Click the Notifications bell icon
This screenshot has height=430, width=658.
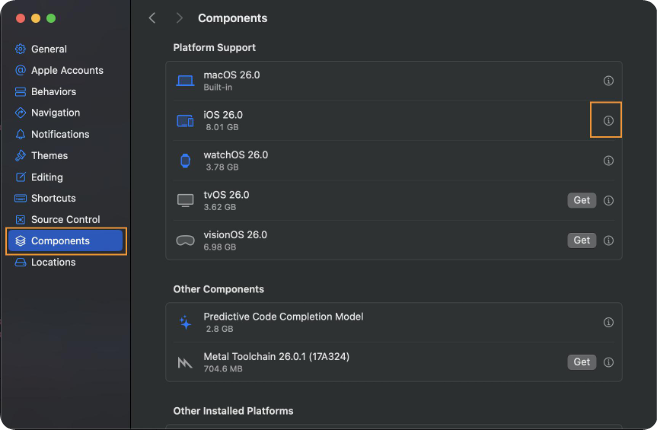click(x=20, y=134)
